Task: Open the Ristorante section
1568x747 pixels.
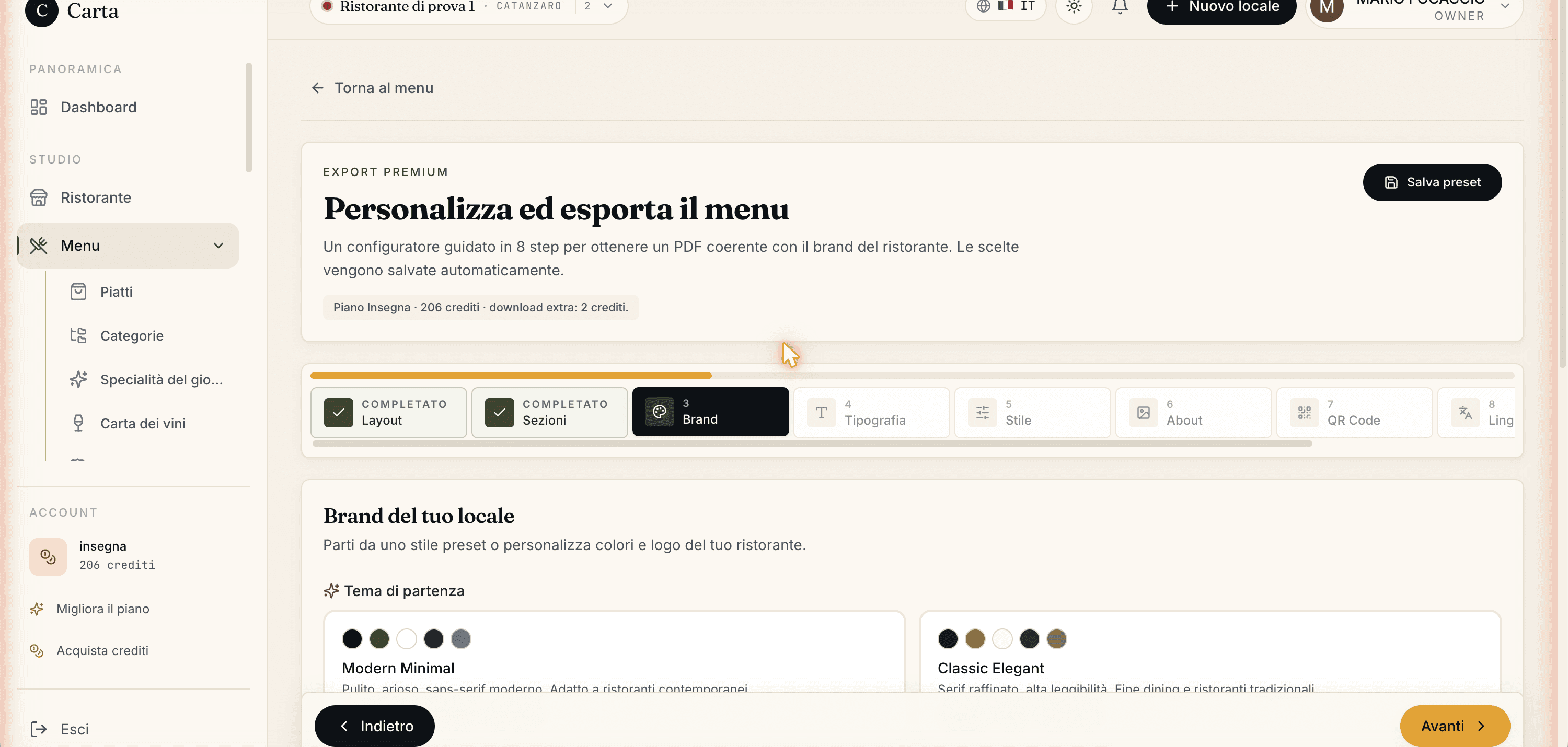Action: [x=128, y=197]
